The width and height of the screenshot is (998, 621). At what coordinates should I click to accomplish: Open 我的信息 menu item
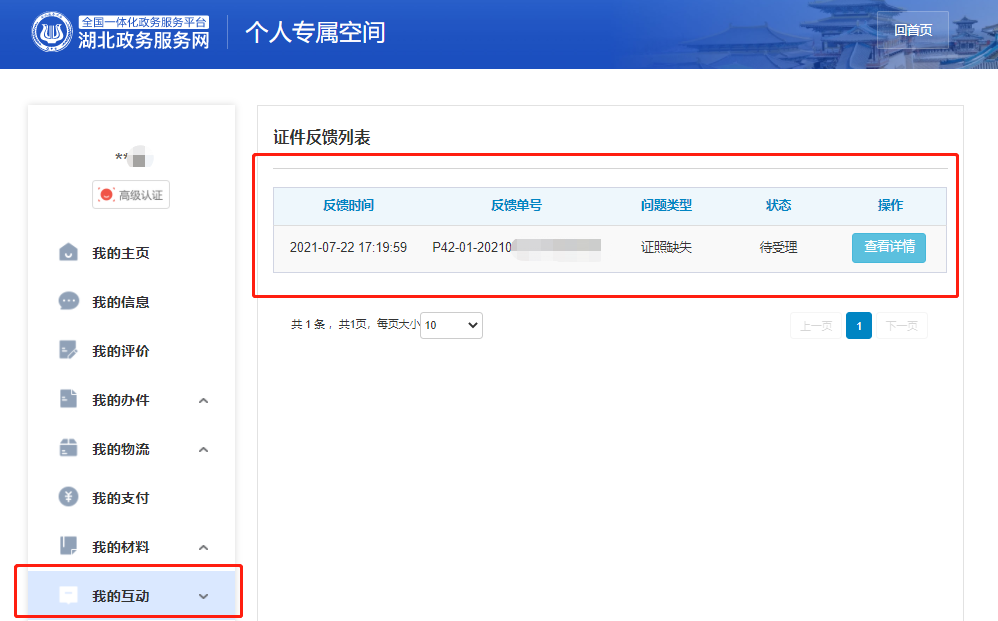(x=121, y=302)
